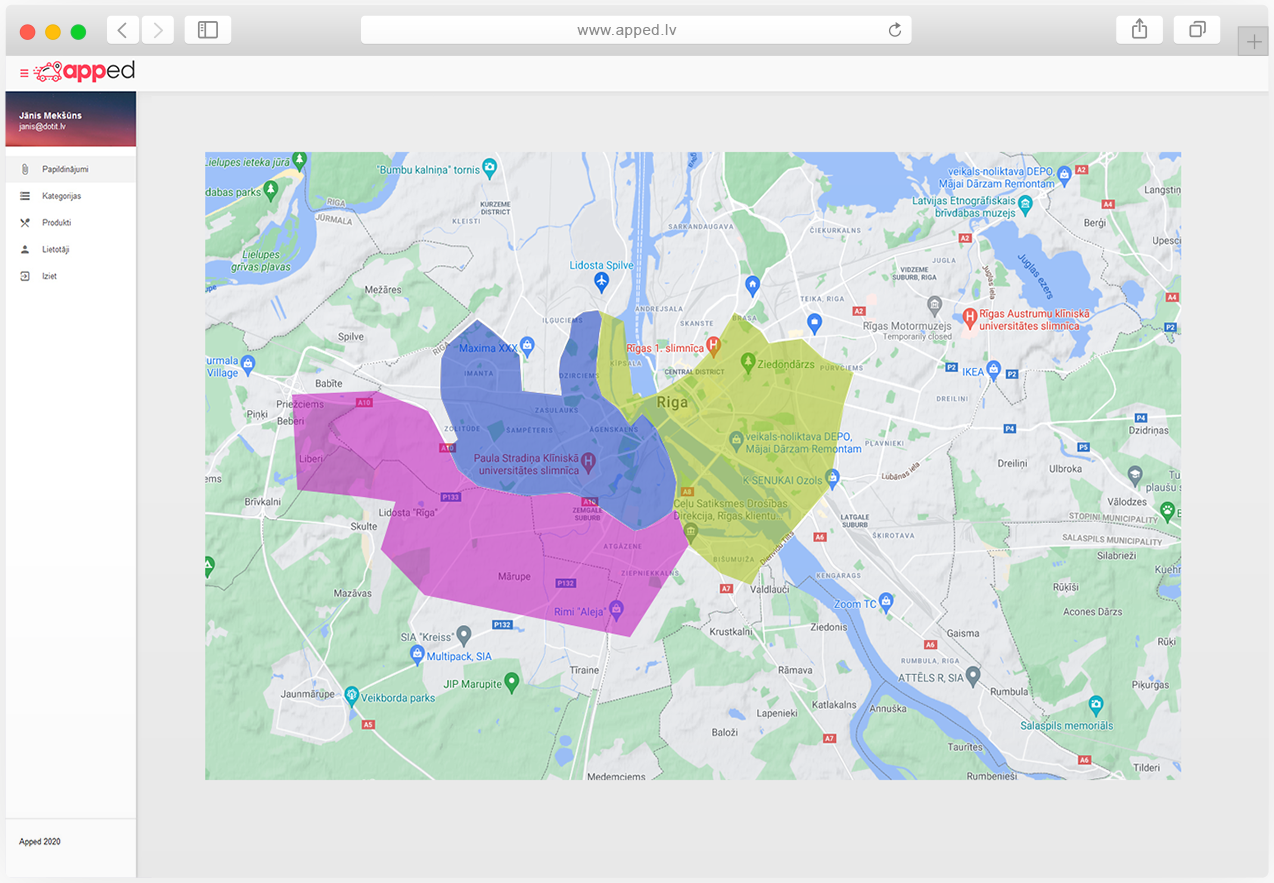Click the Latvijas Etnogrāfiskais museum marker
This screenshot has width=1274, height=883.
click(1025, 203)
